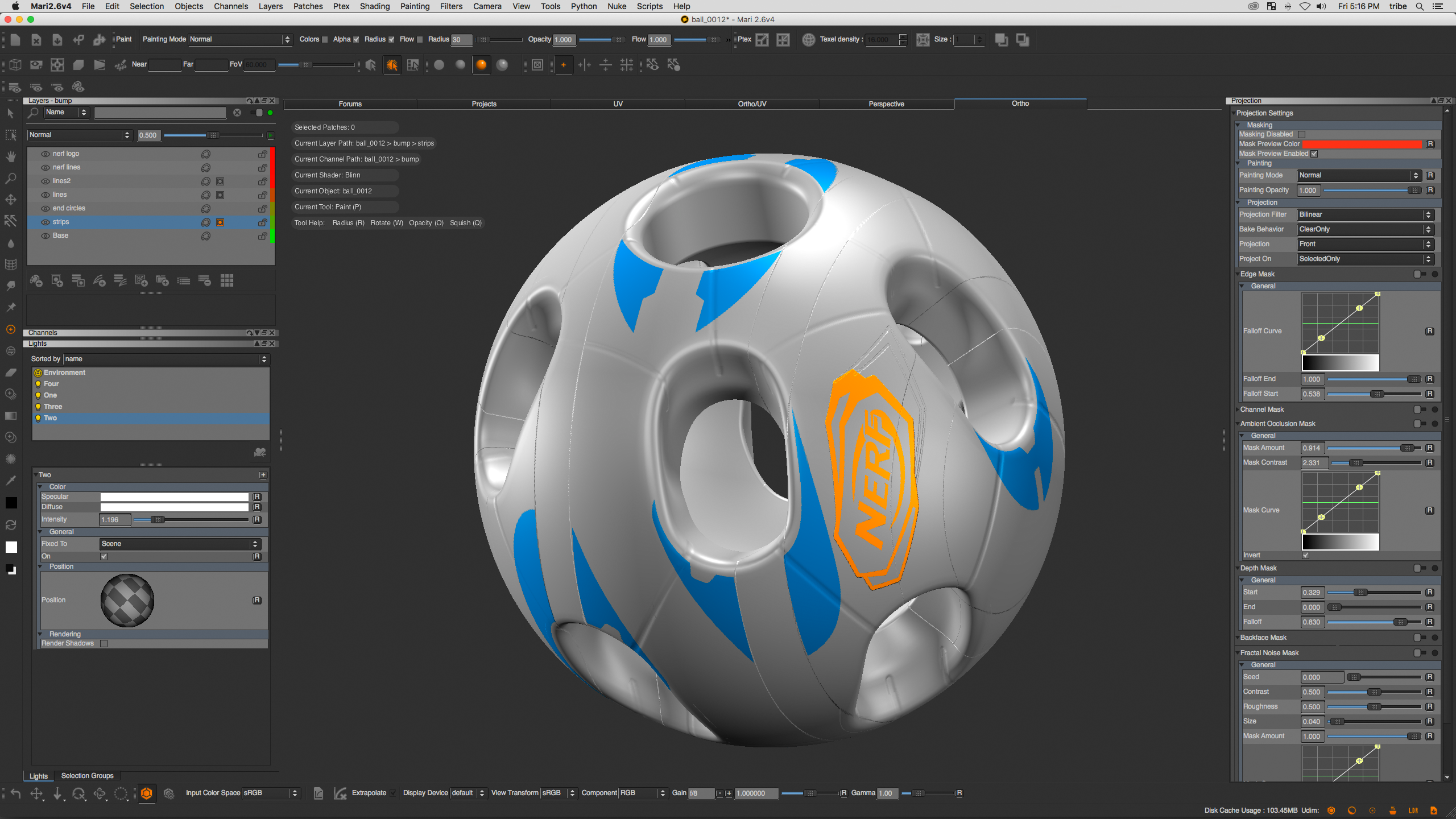Switch to the UV view tab
The image size is (1456, 819).
[618, 104]
